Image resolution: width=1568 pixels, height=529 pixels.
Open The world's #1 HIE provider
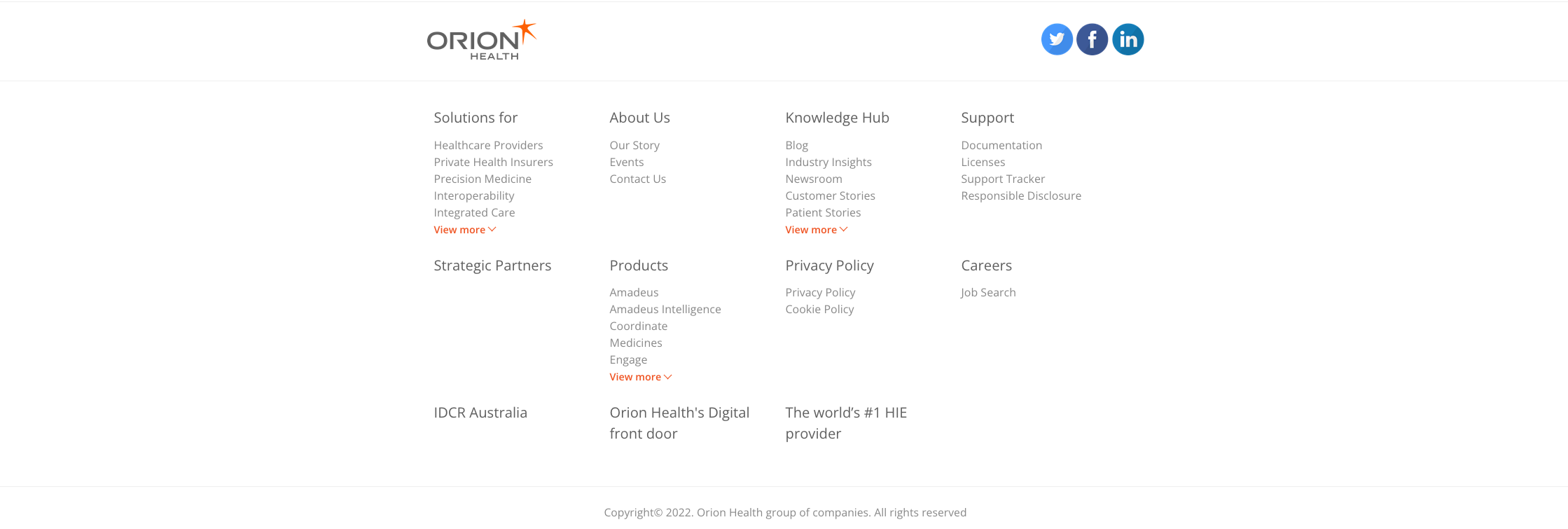[x=845, y=423]
